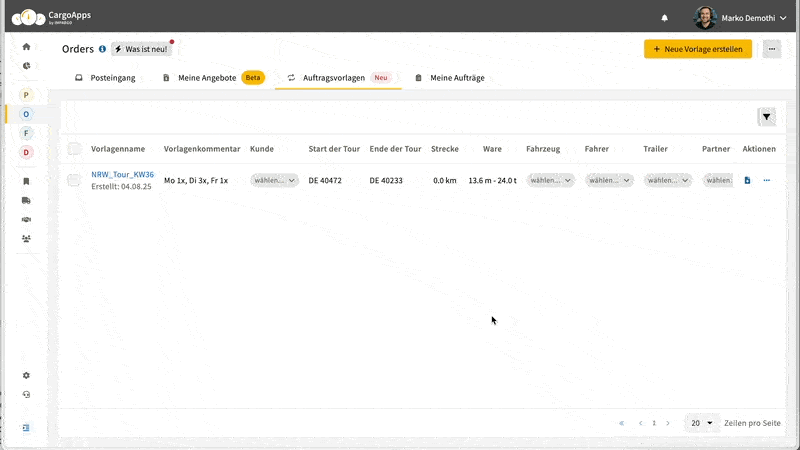The image size is (800, 450).
Task: Open the Trailer wählen dropdown
Action: [x=667, y=180]
